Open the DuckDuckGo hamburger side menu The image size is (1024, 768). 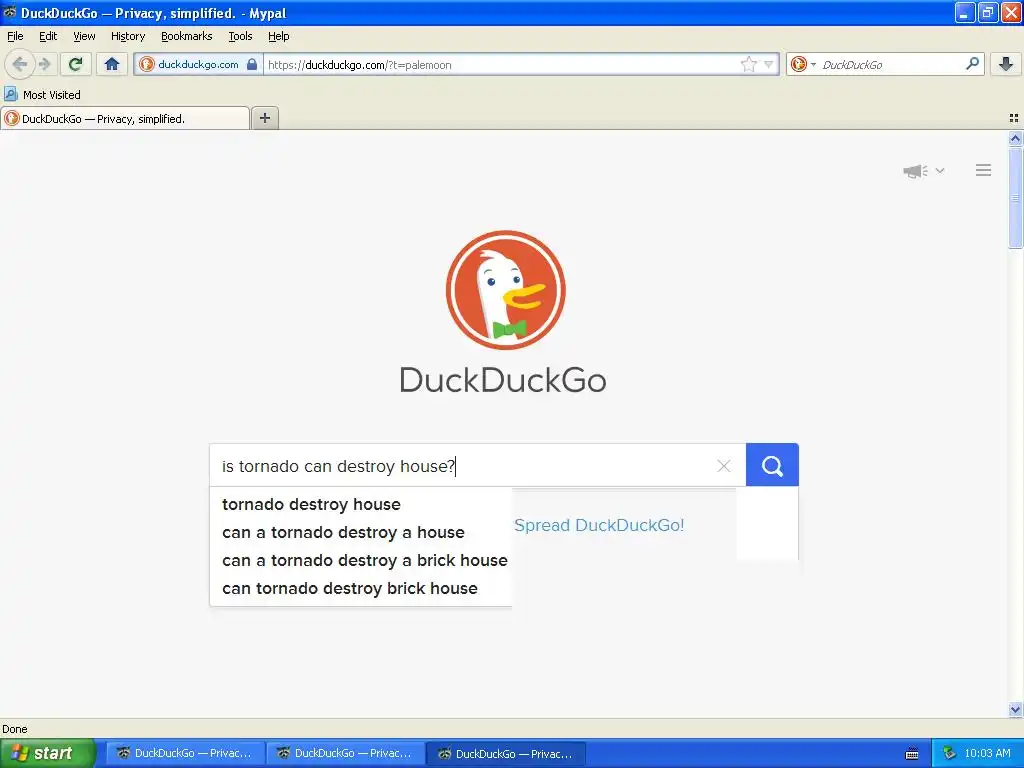click(x=984, y=170)
